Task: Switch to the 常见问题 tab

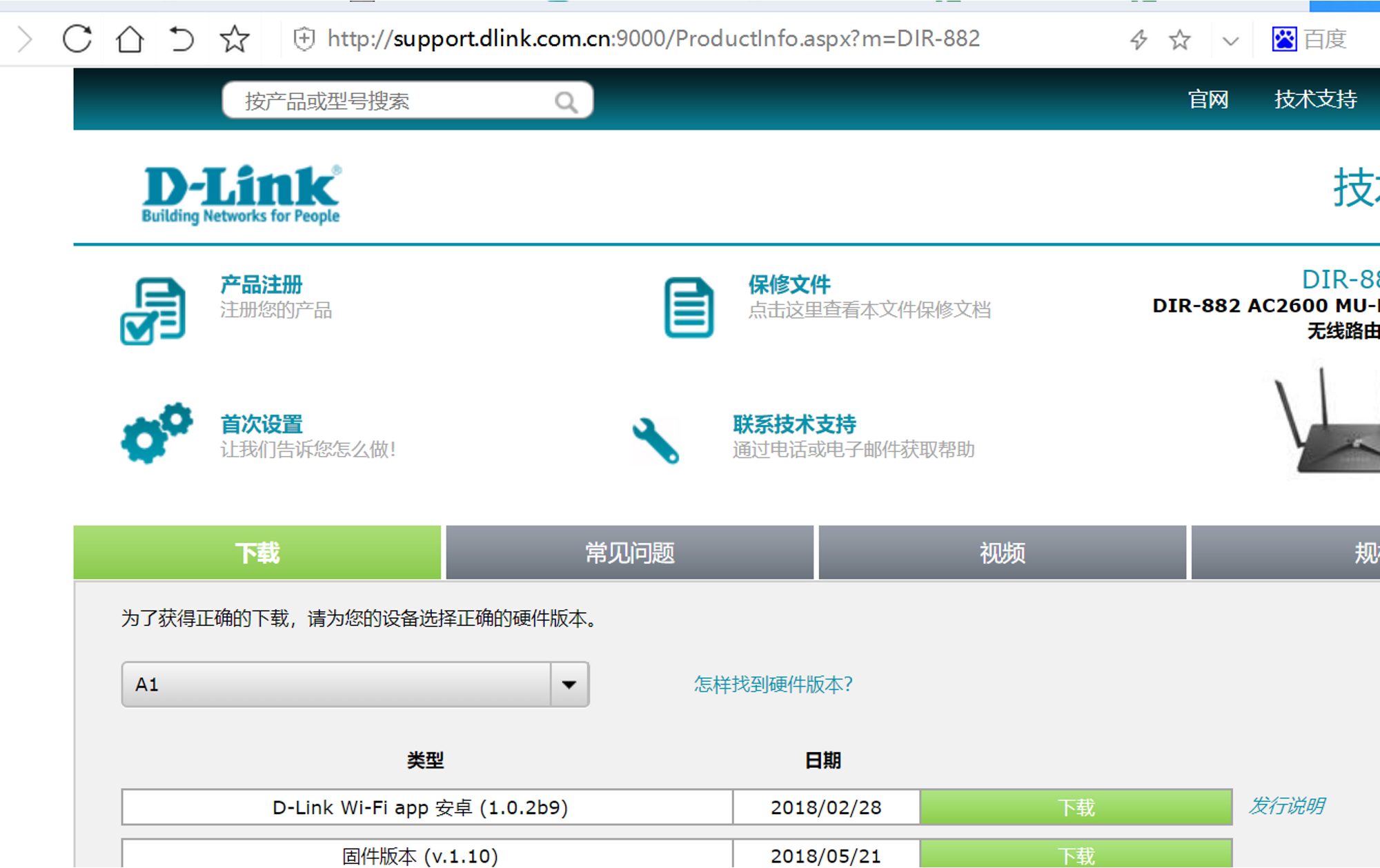Action: (x=630, y=553)
